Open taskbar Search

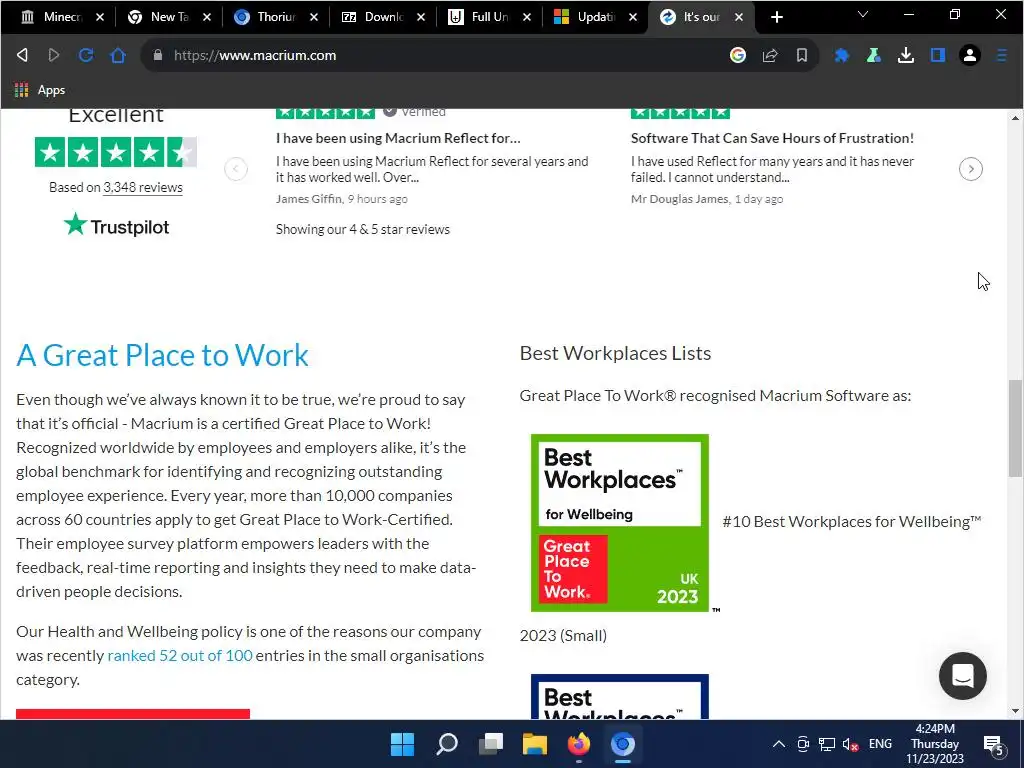pyautogui.click(x=447, y=744)
